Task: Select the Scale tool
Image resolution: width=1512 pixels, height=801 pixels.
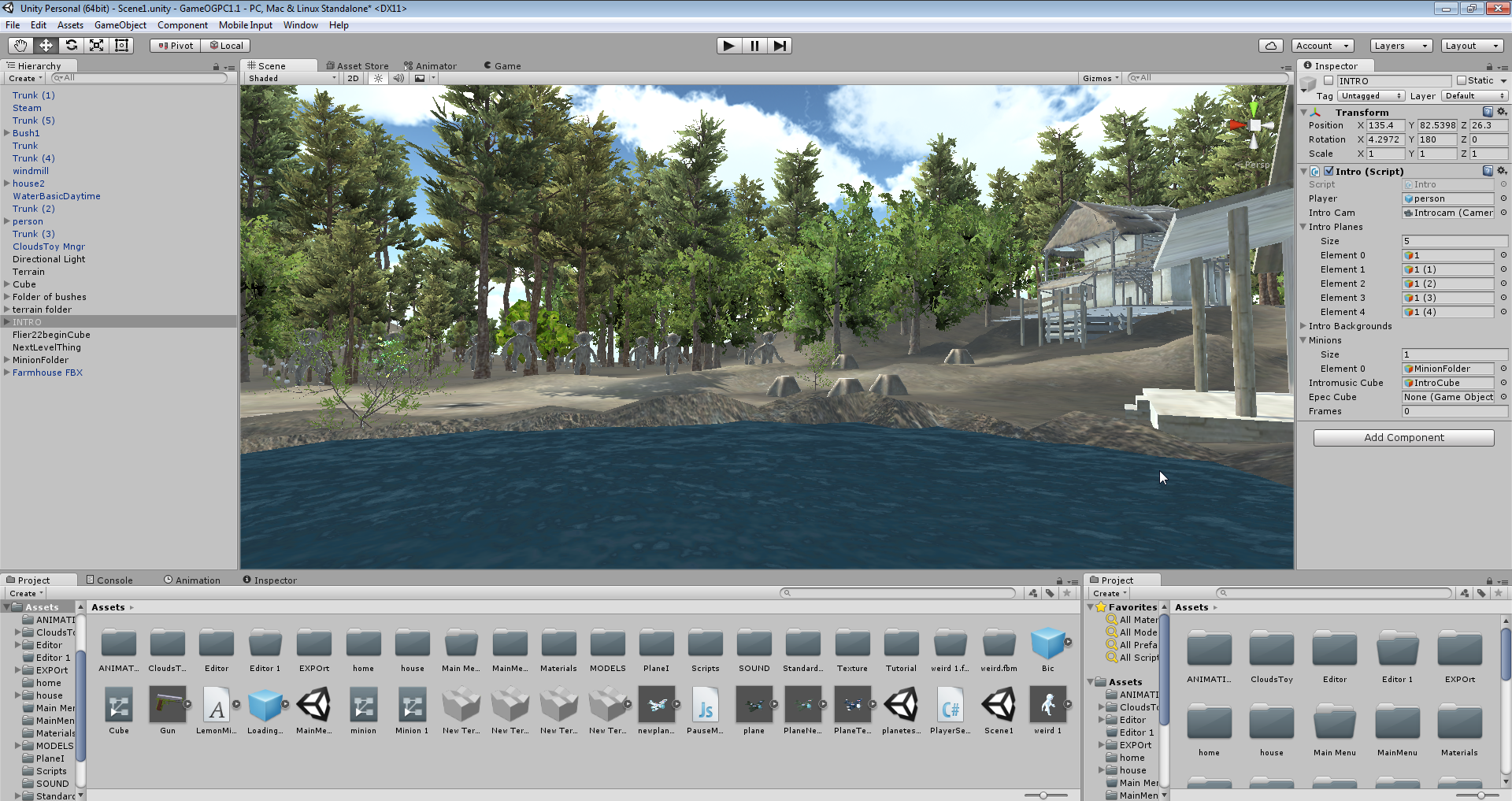Action: 96,46
